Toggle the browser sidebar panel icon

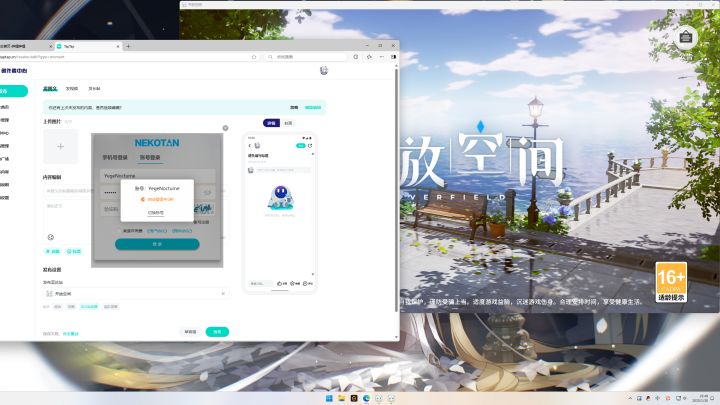(394, 57)
